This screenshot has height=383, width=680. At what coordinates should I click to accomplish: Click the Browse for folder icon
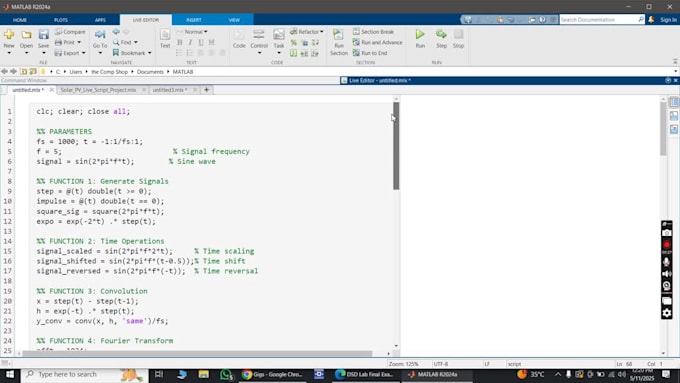tap(33, 72)
